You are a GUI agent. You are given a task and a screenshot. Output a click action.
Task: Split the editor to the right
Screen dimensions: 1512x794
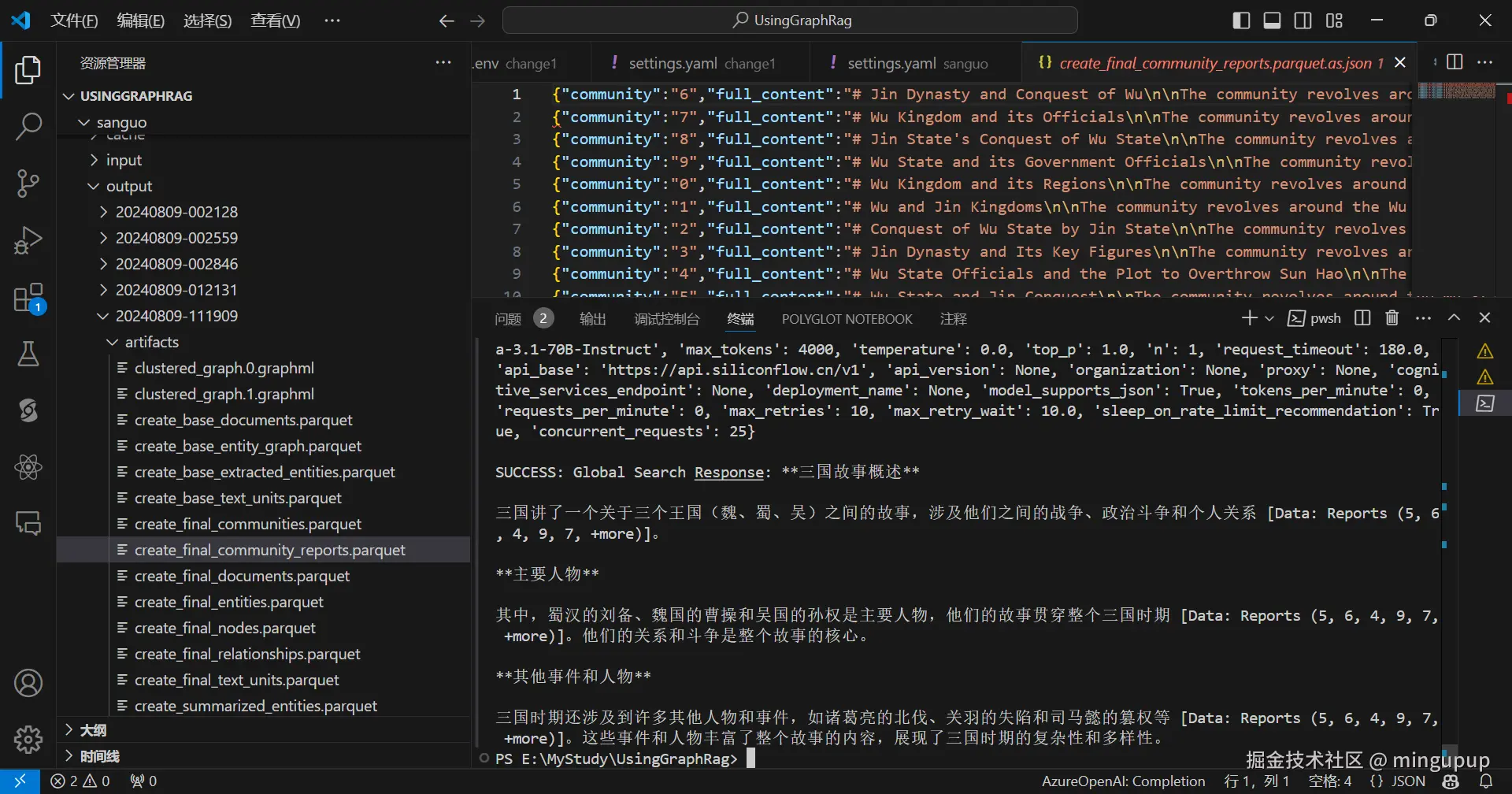(1455, 62)
